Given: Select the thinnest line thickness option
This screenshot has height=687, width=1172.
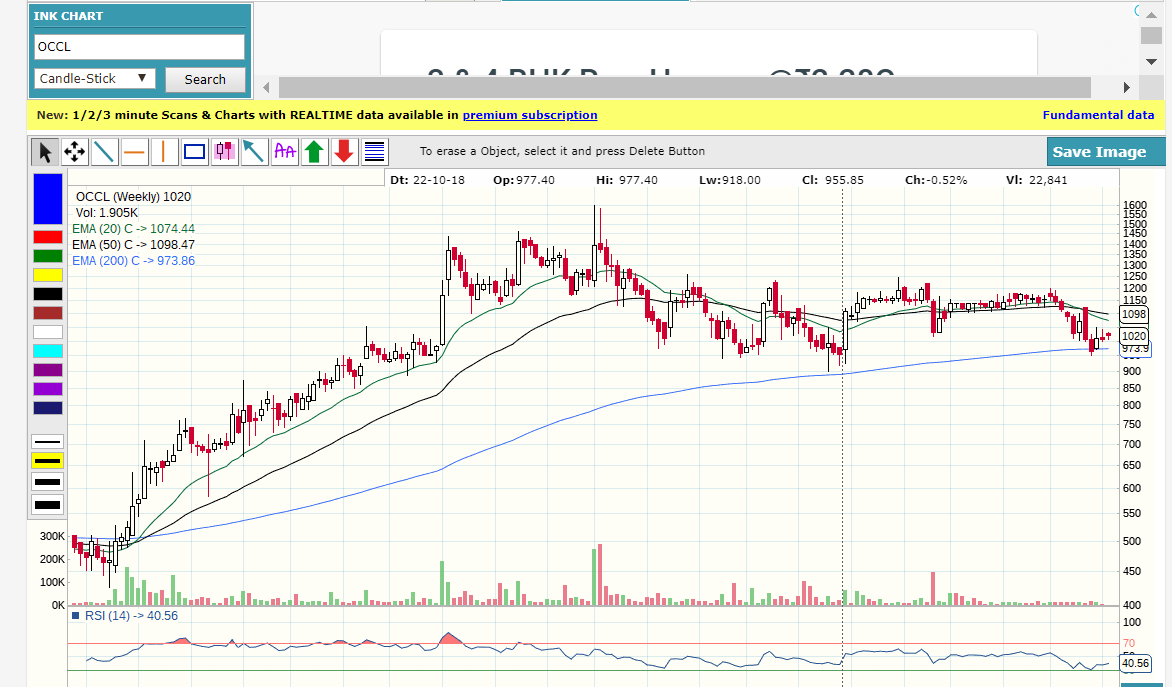Looking at the screenshot, I should (x=48, y=441).
